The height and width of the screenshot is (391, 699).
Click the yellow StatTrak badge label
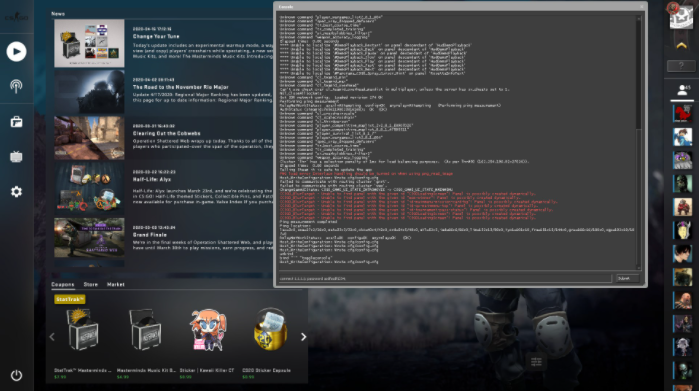point(70,299)
